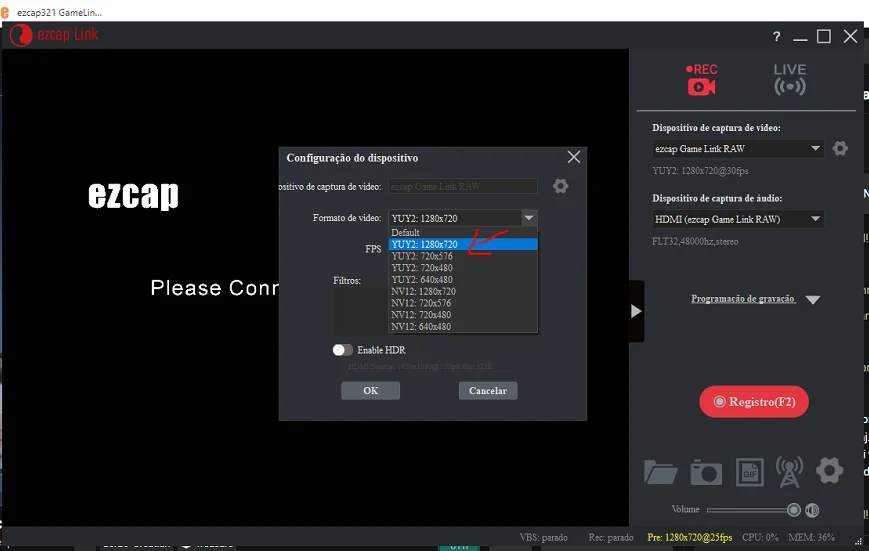Create a GIF with GIF icon
Viewport: 869px width, 551px height.
pyautogui.click(x=749, y=473)
